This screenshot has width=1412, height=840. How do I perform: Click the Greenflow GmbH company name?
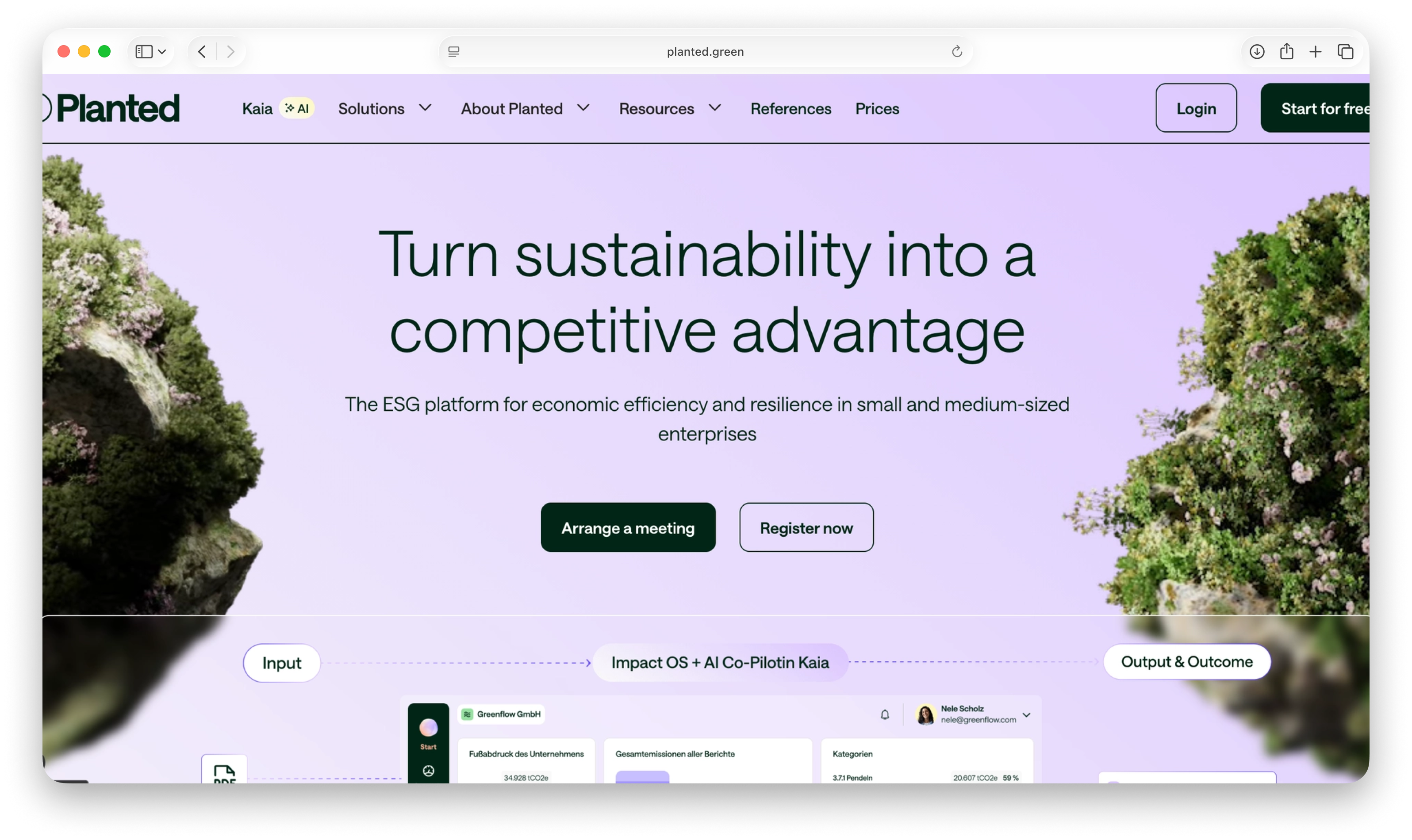click(x=509, y=714)
